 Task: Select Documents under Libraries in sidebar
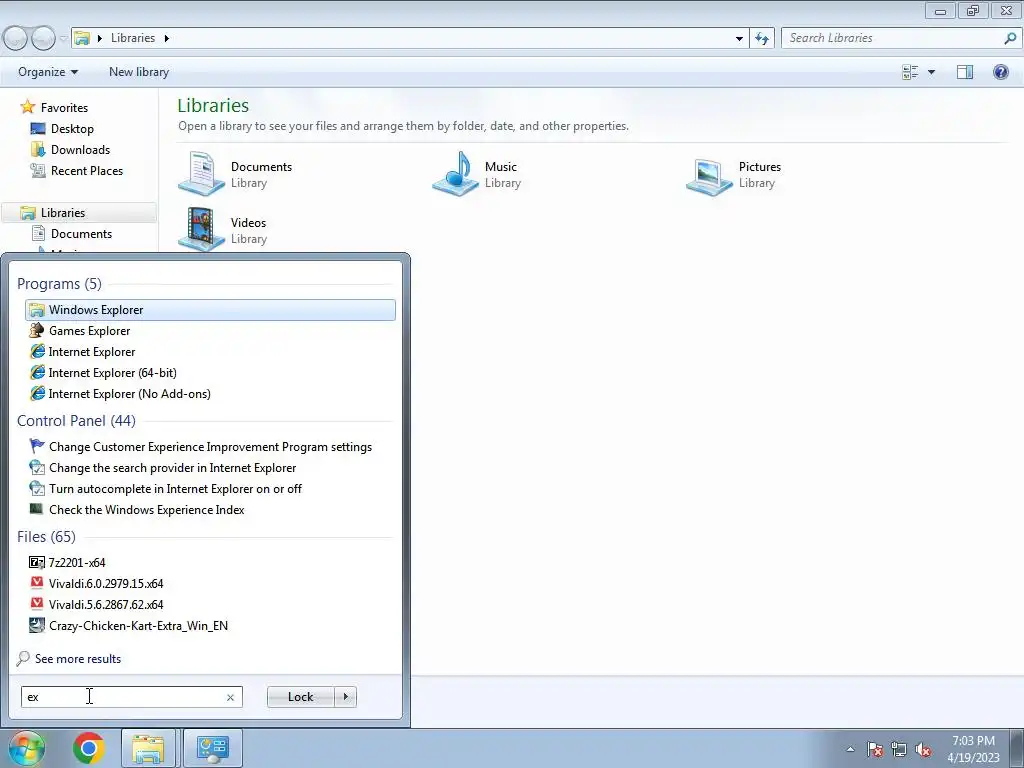click(x=81, y=233)
